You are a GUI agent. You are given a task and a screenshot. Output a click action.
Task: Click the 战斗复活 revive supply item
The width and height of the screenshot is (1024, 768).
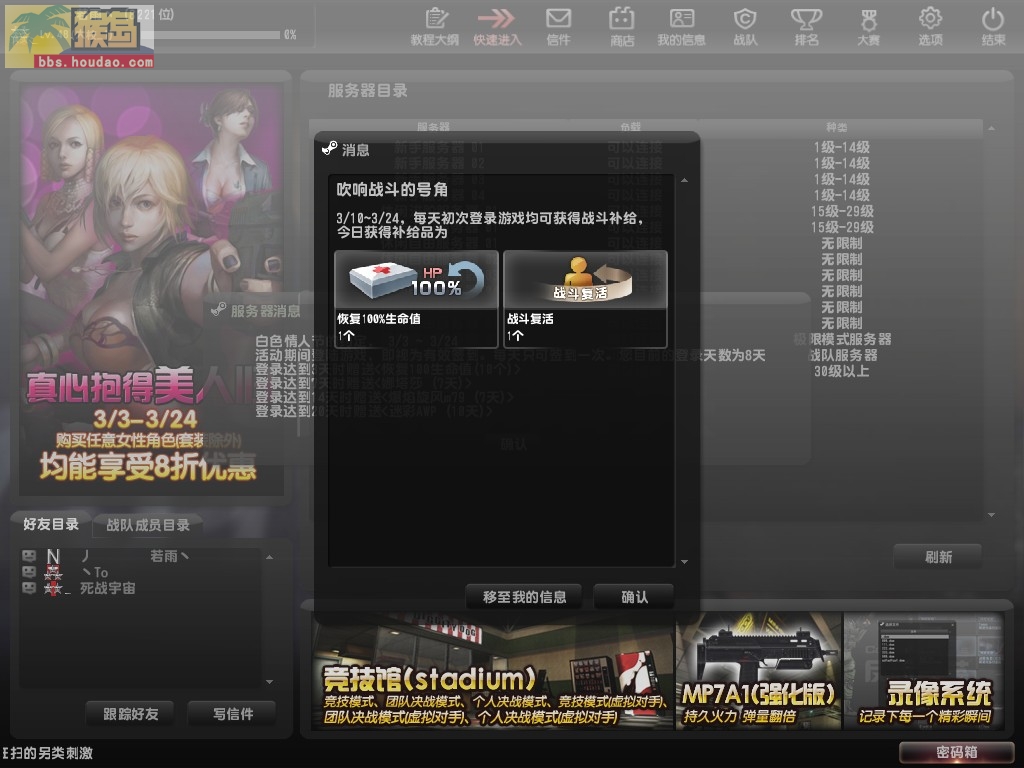[x=585, y=299]
